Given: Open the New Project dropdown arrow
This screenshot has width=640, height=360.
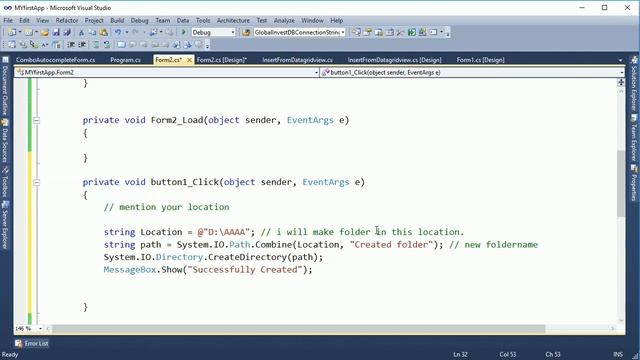Looking at the screenshot, I should click(x=19, y=32).
